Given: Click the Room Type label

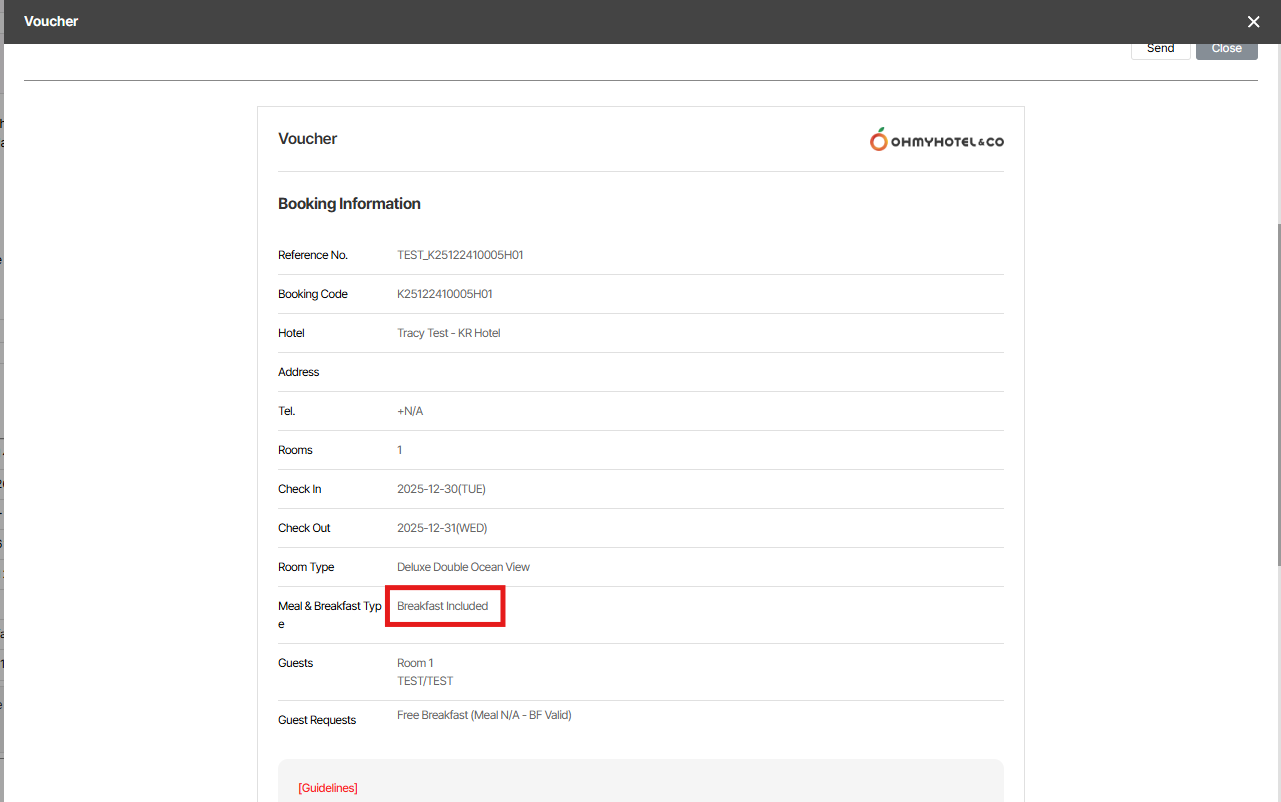Looking at the screenshot, I should click(306, 567).
